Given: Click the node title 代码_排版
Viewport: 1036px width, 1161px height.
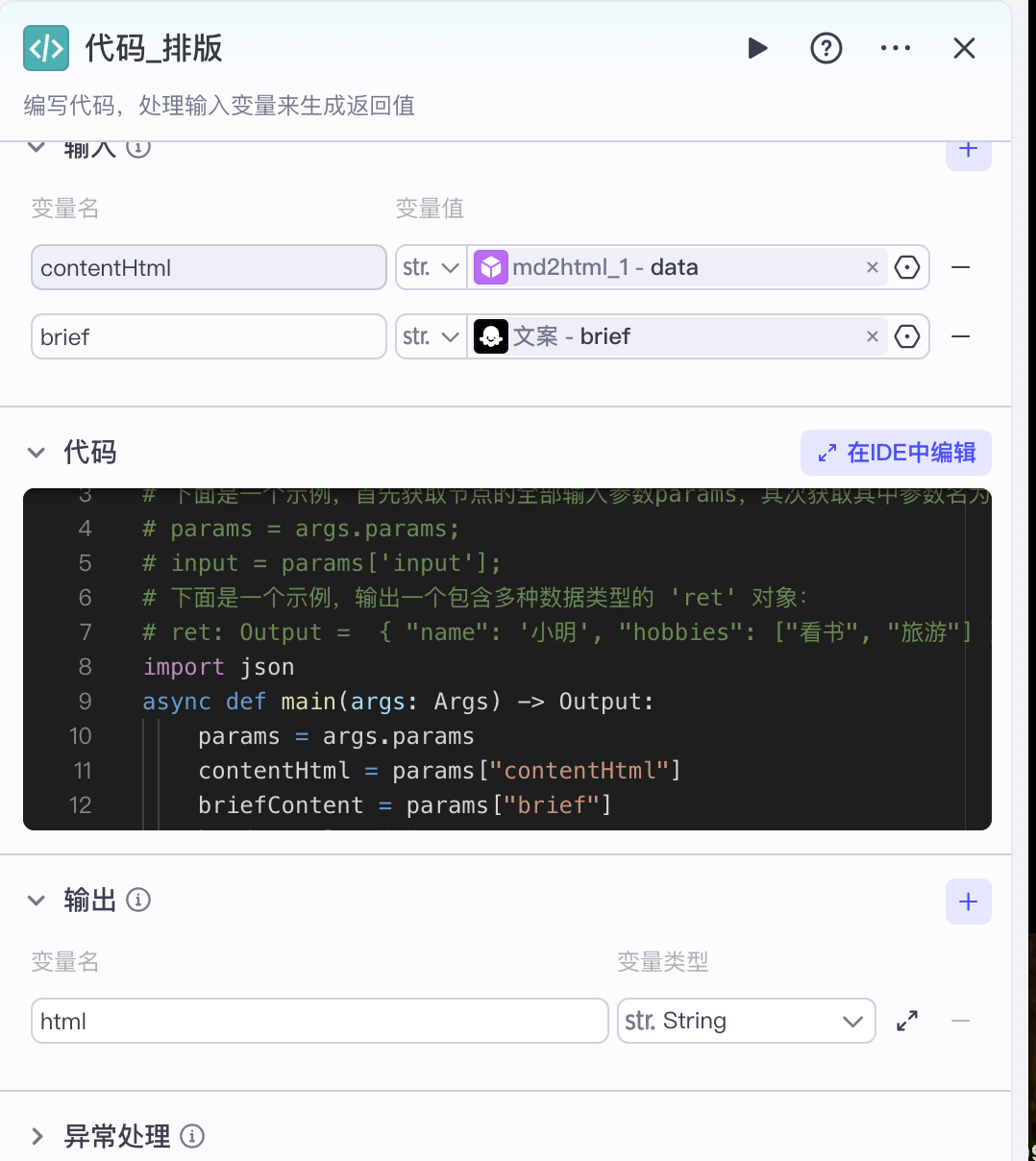Looking at the screenshot, I should tap(154, 48).
